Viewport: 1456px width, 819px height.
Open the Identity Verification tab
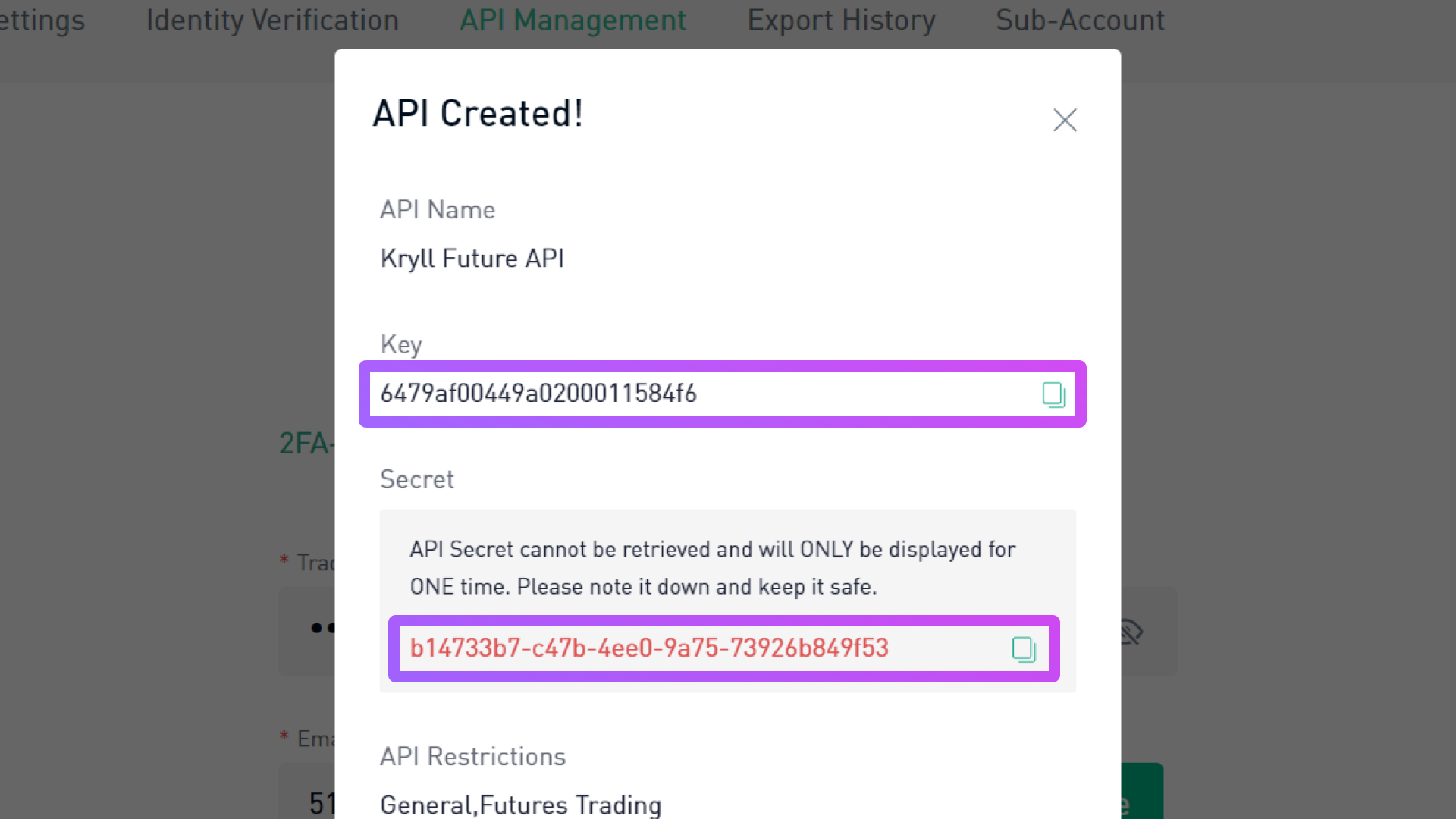click(x=272, y=20)
